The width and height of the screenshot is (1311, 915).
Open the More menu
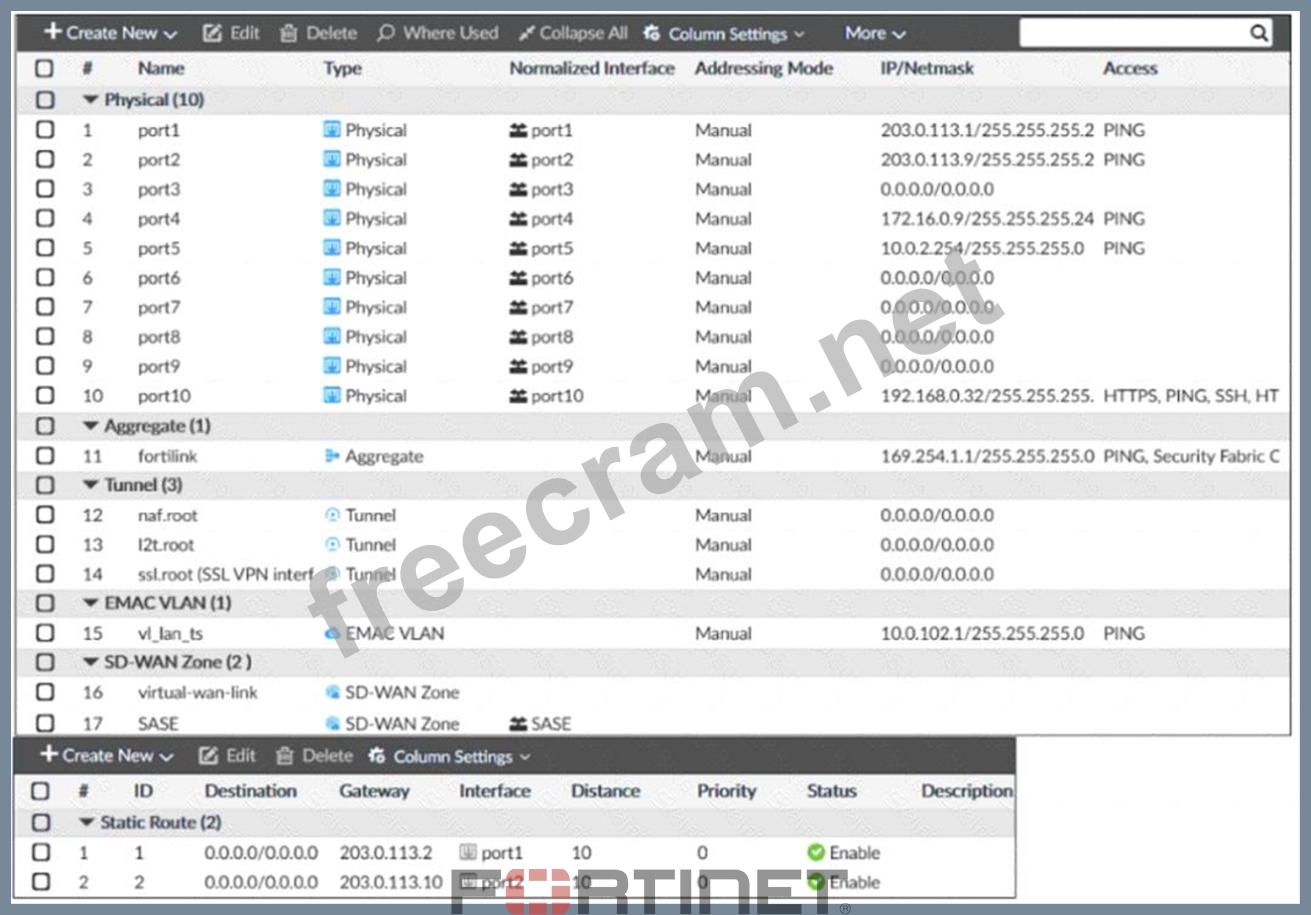click(874, 33)
